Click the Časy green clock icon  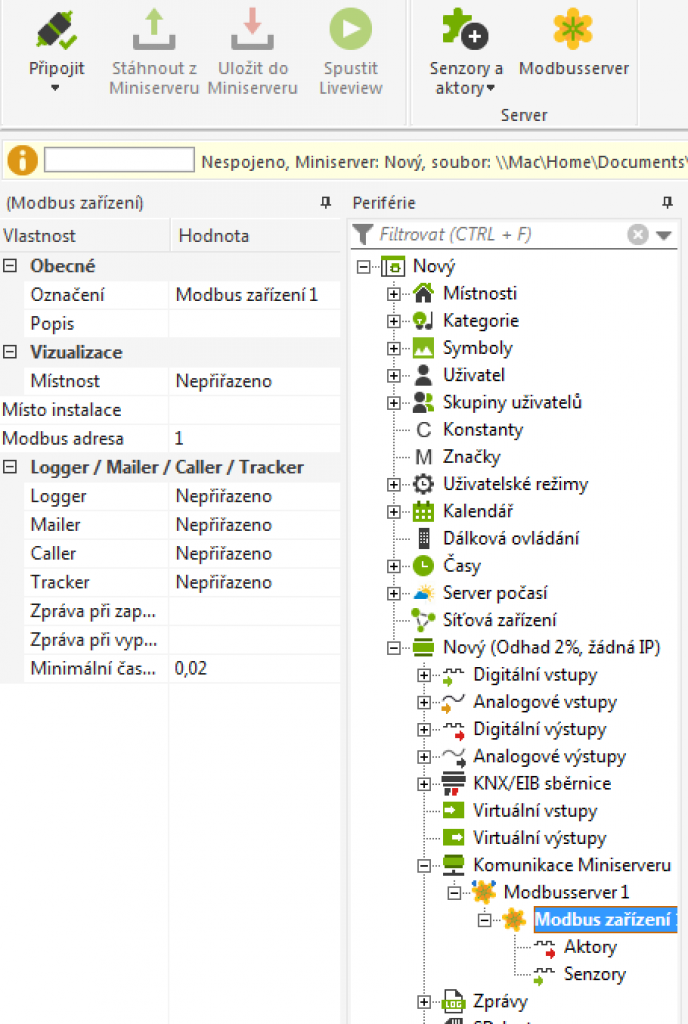click(x=423, y=566)
